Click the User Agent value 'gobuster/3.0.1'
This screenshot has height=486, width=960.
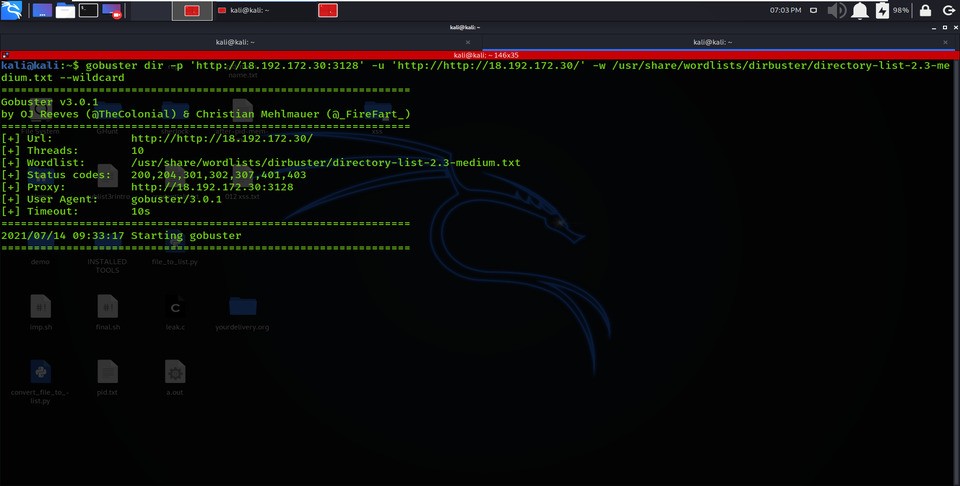tap(176, 199)
